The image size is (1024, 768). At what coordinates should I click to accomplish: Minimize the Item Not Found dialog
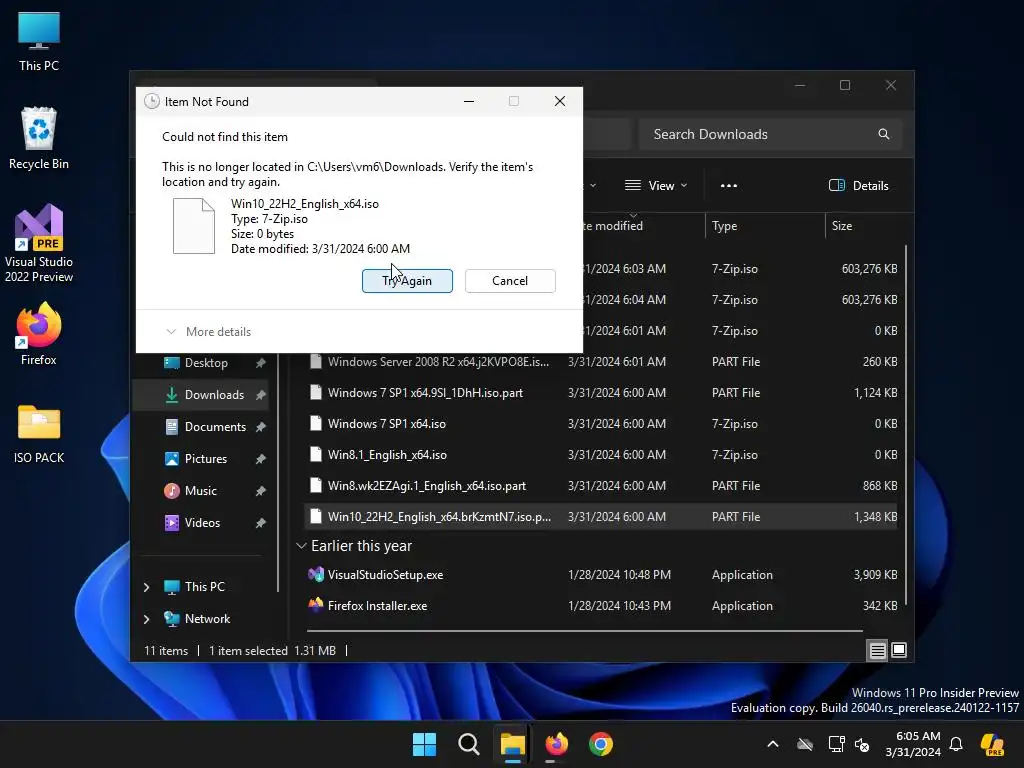click(x=469, y=101)
